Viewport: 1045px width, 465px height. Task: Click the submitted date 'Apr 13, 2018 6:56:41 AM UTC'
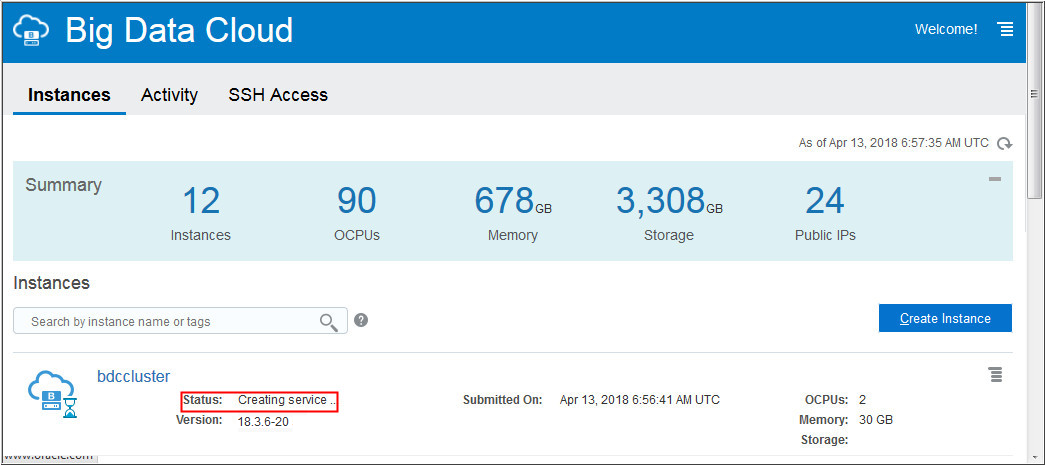click(x=640, y=400)
